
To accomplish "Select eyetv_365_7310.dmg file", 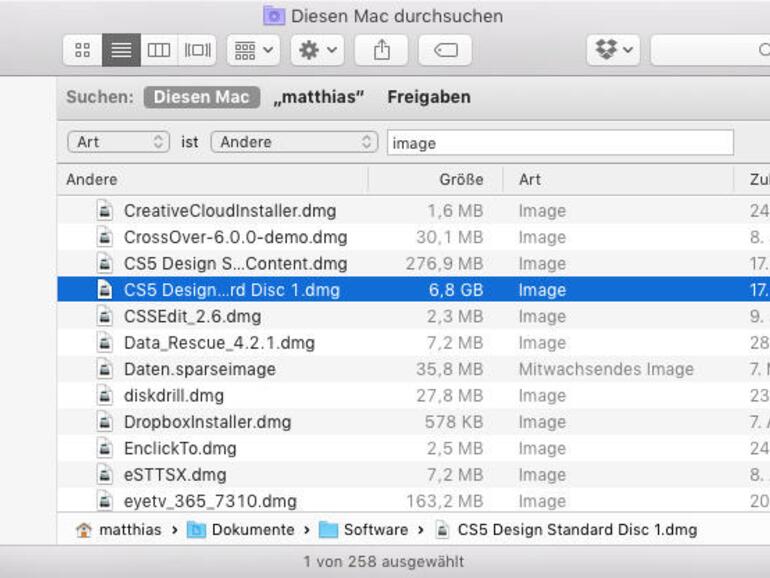I will 211,501.
